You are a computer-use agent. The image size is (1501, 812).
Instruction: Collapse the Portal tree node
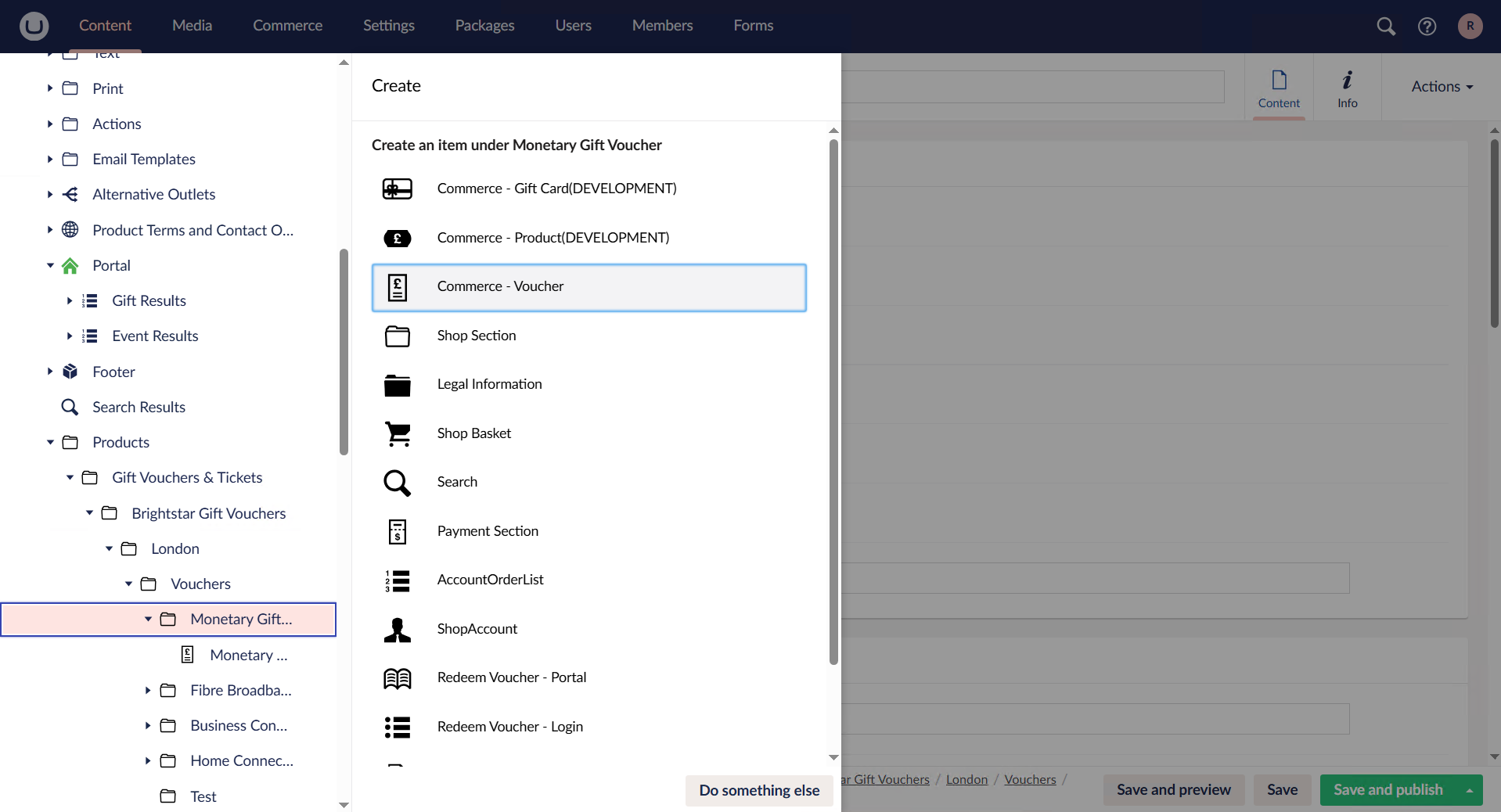point(49,265)
